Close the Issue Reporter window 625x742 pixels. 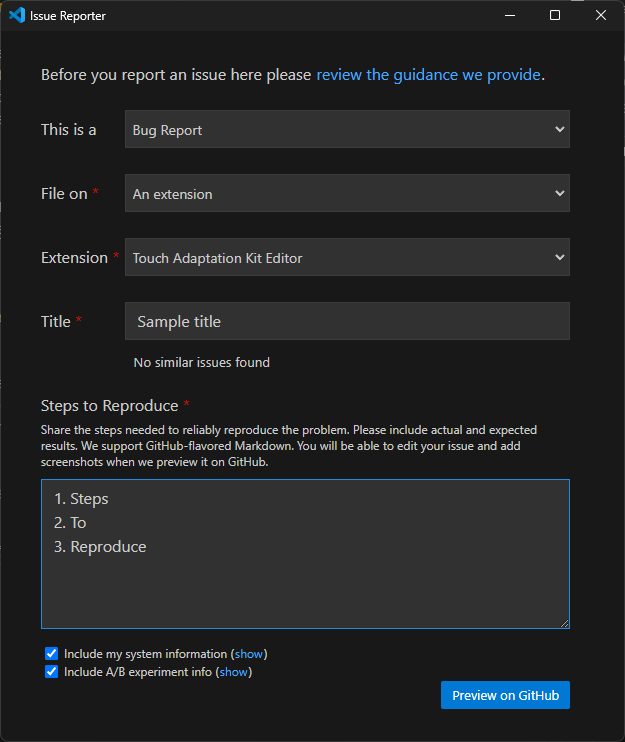[601, 15]
